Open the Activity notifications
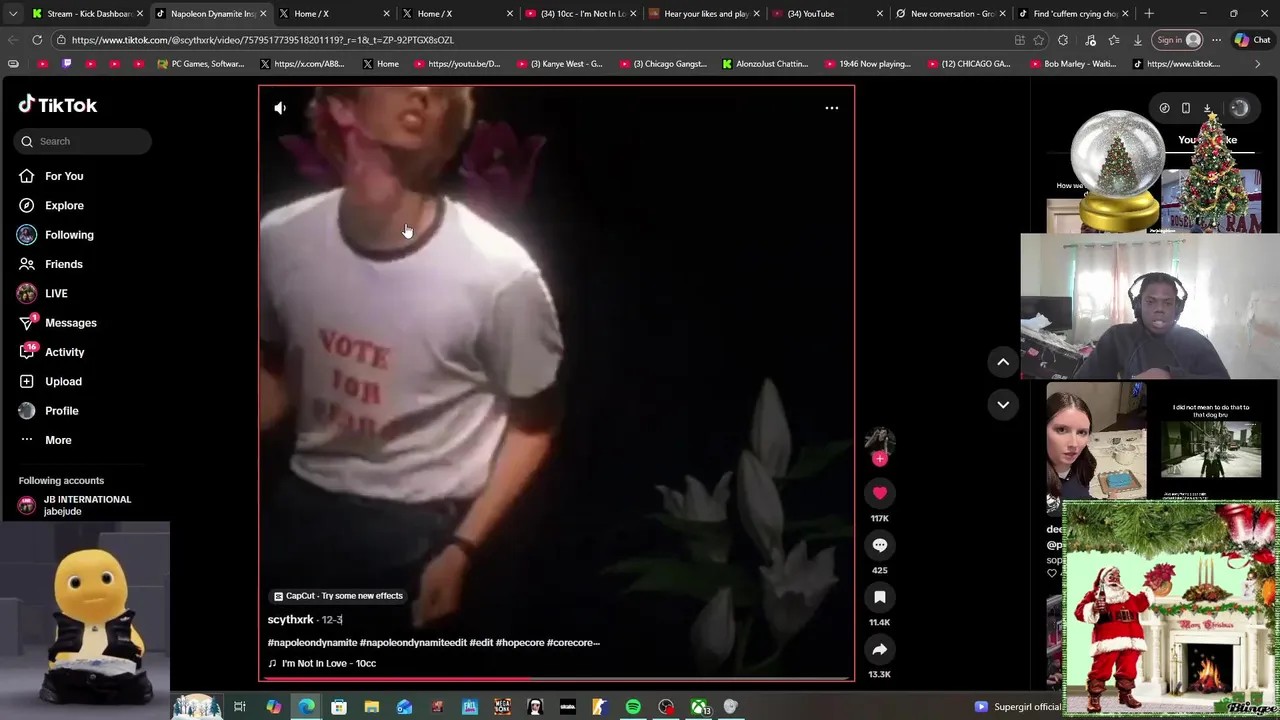Viewport: 1280px width, 720px height. pyautogui.click(x=51, y=352)
